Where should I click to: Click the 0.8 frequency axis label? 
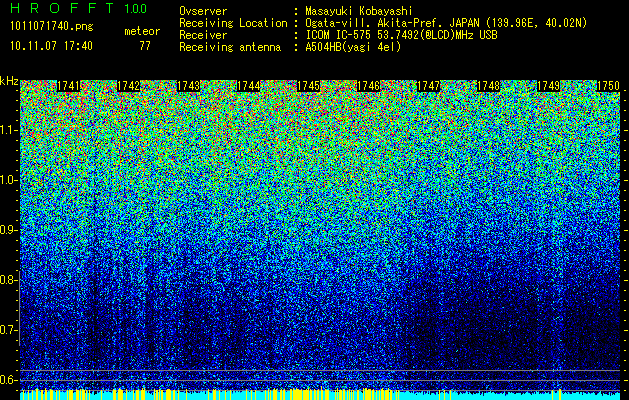point(8,280)
